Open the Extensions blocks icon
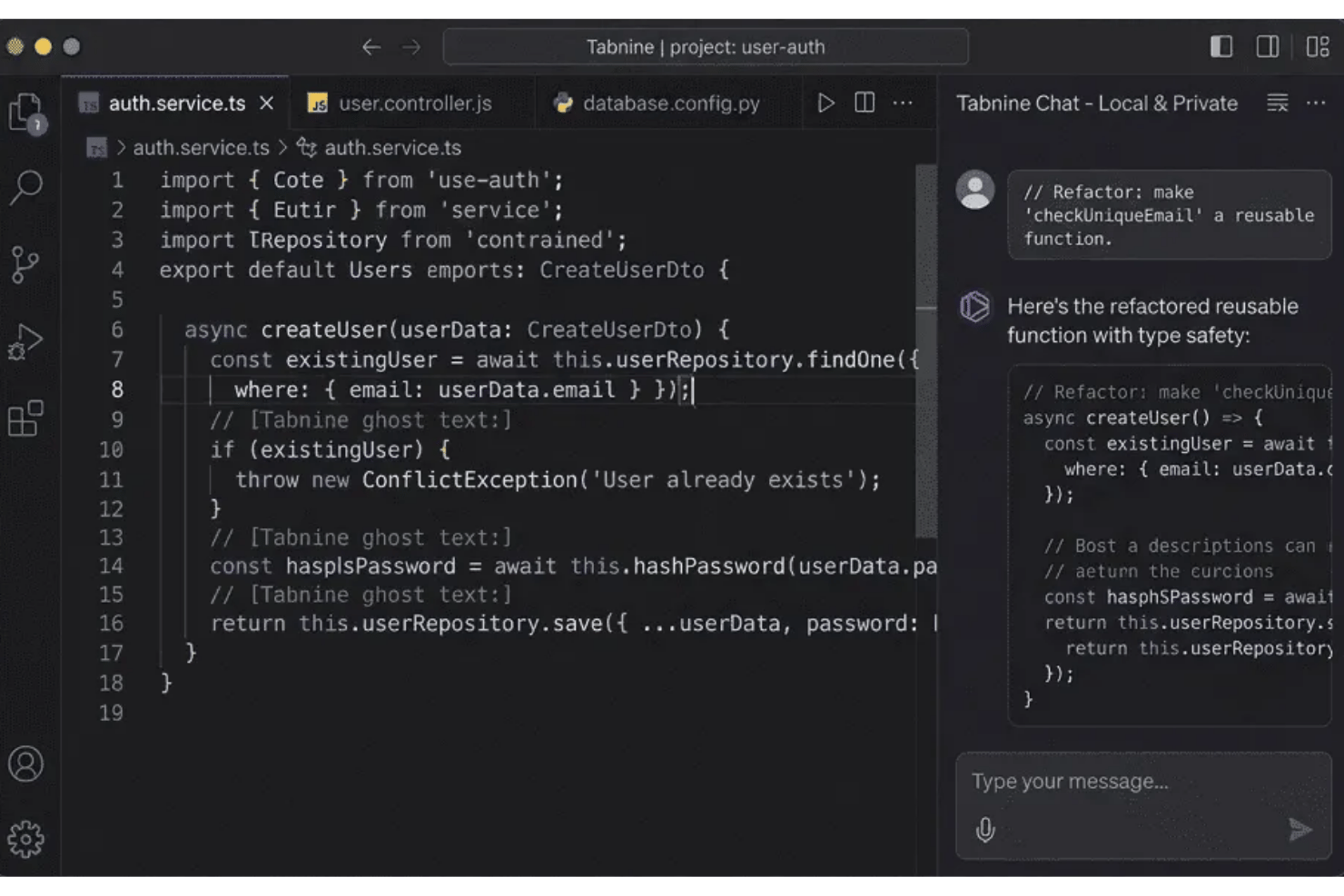 (25, 418)
